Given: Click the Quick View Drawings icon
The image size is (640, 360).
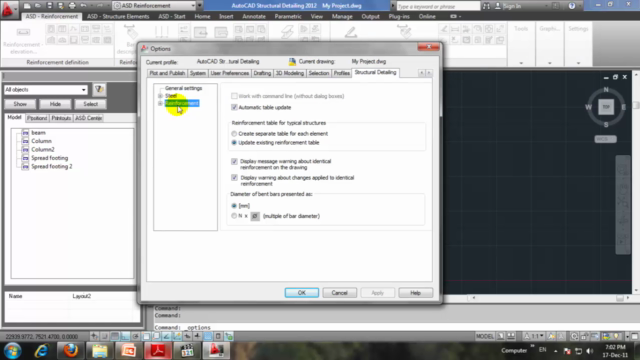Looking at the screenshot, I should point(511,336).
